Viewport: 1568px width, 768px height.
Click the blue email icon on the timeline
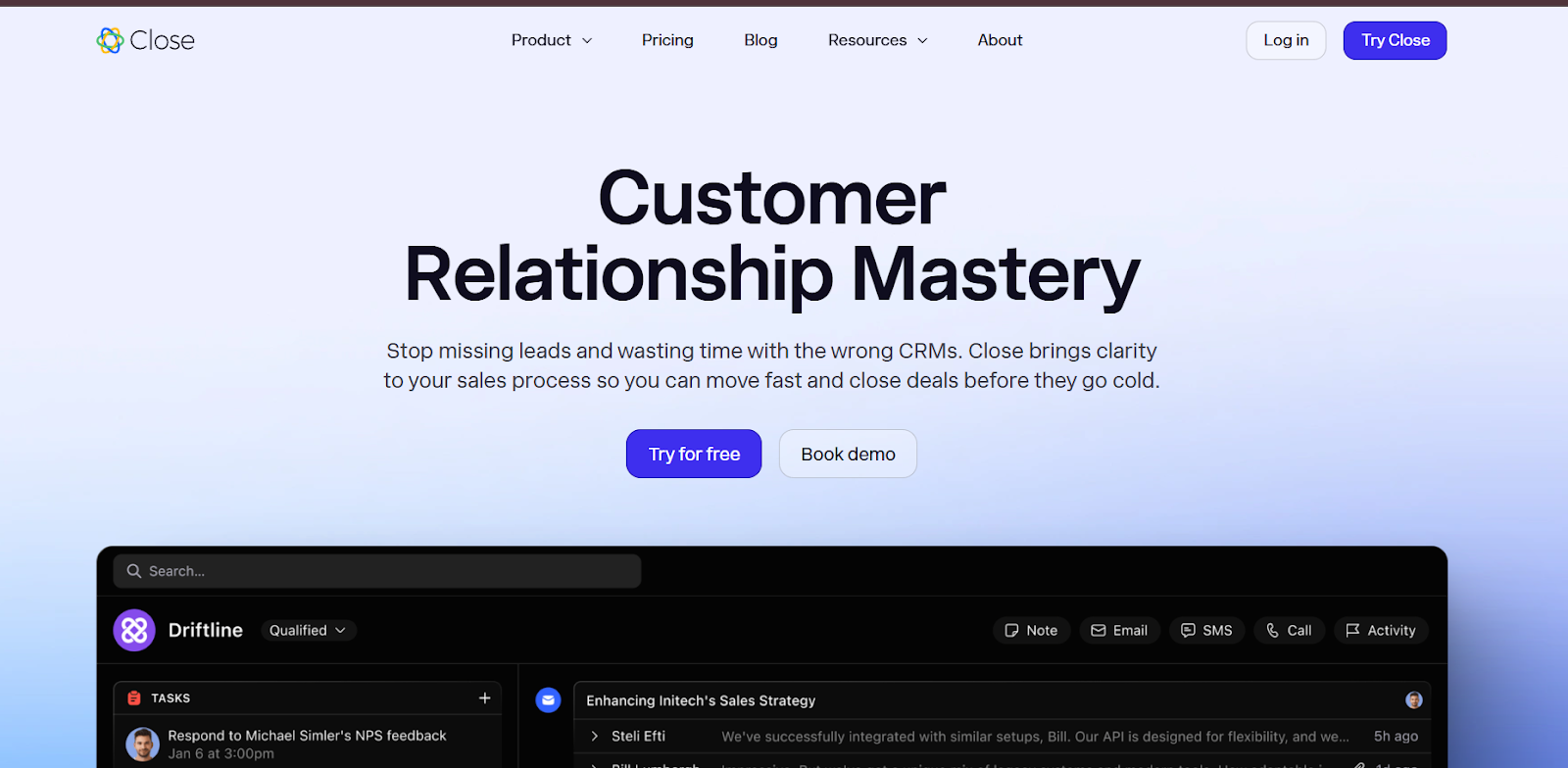[548, 699]
